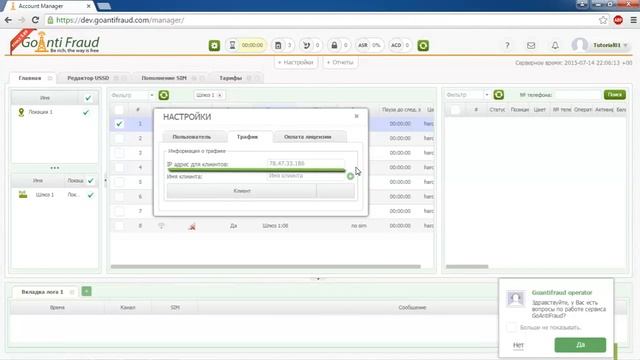Check the row 2 channel checkbox

[119, 138]
